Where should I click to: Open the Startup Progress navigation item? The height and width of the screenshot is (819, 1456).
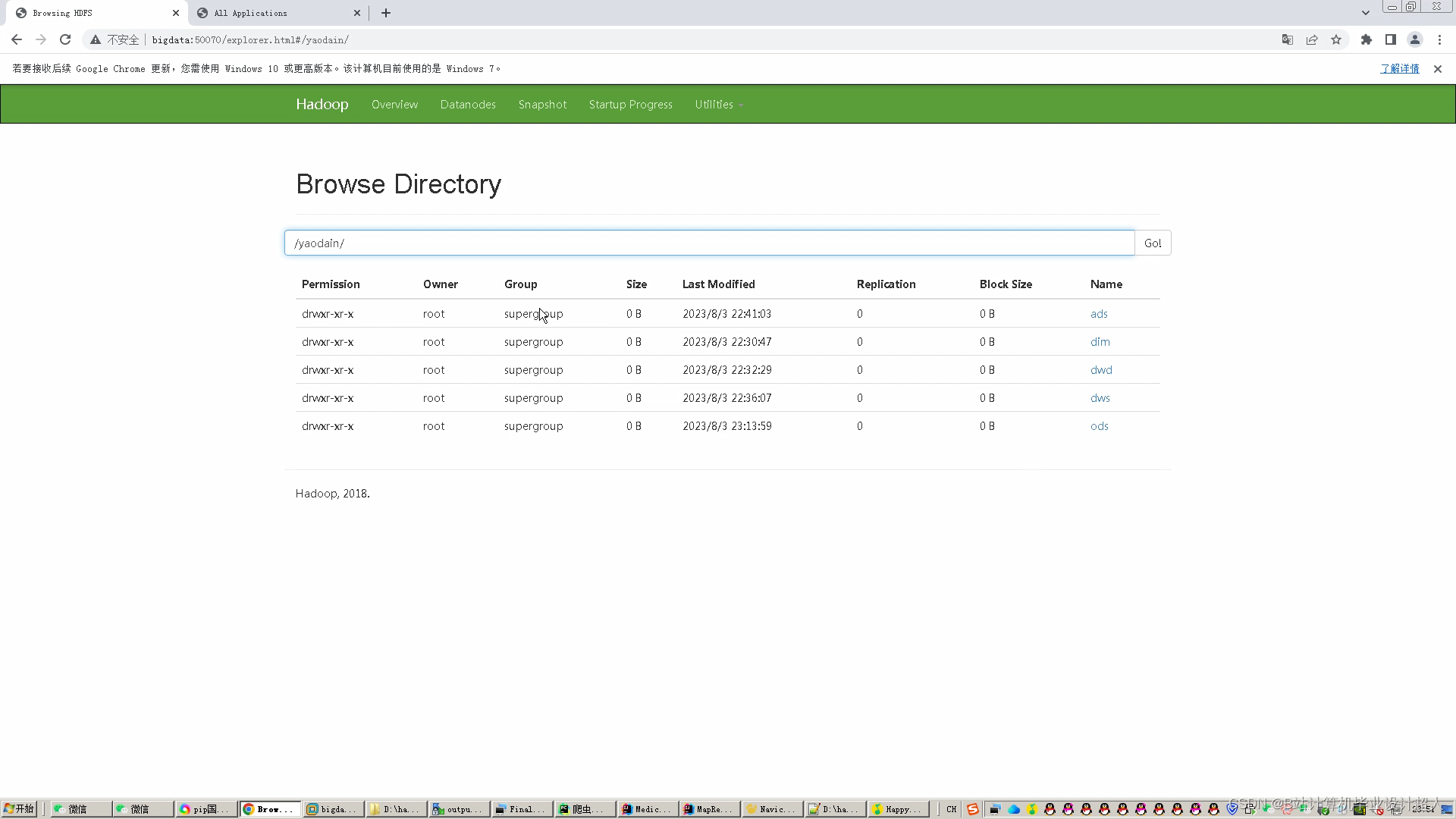(630, 105)
